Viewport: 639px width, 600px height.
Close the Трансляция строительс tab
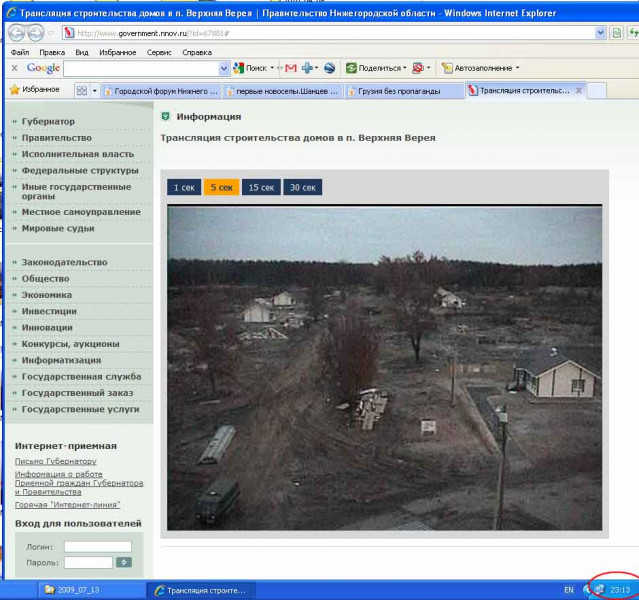(579, 90)
